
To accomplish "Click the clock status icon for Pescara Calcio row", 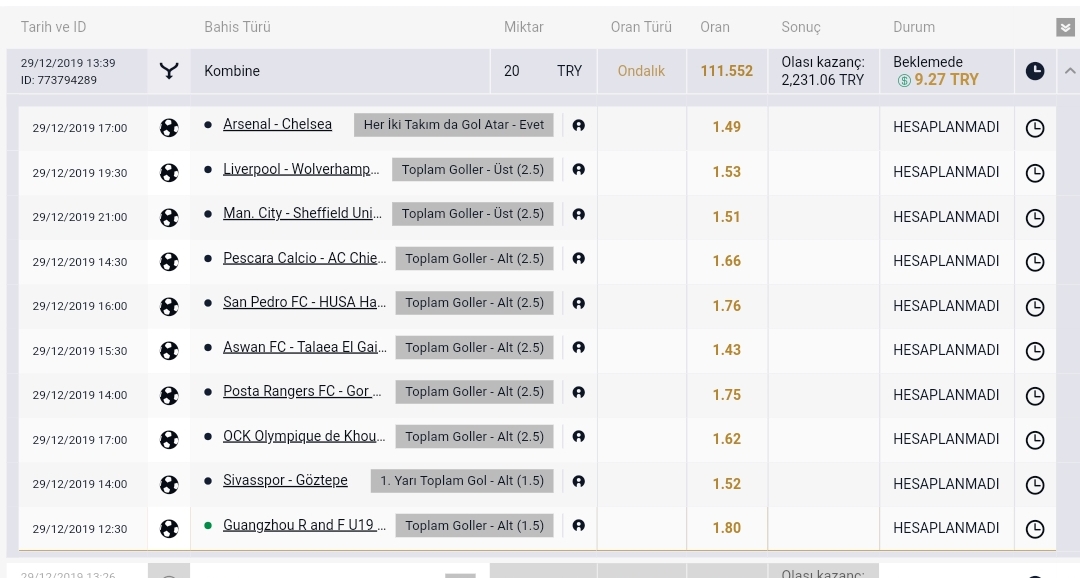I will tap(1035, 261).
